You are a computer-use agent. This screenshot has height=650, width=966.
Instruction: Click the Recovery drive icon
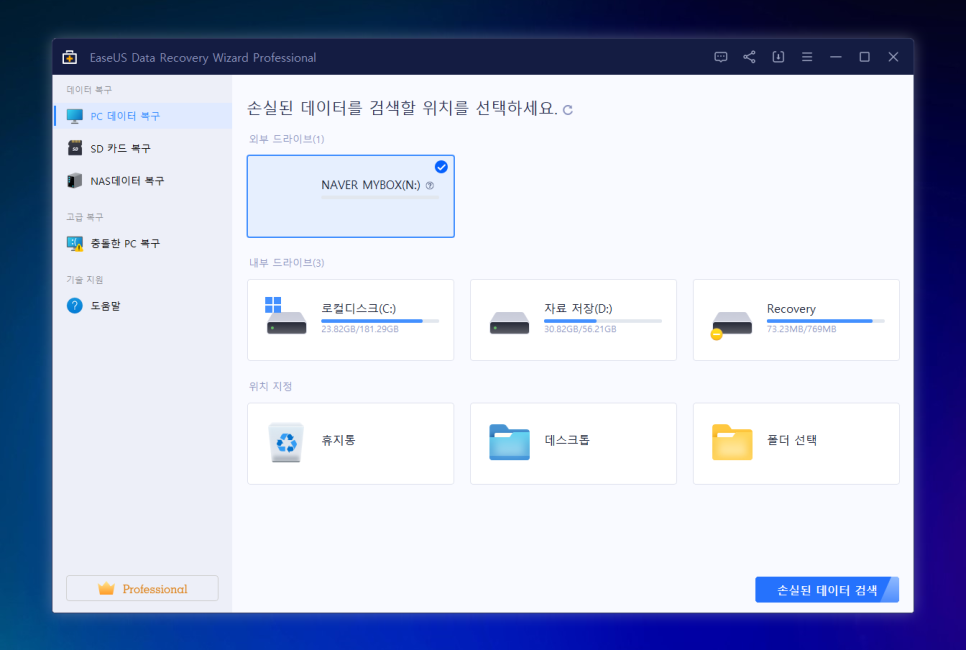click(731, 325)
